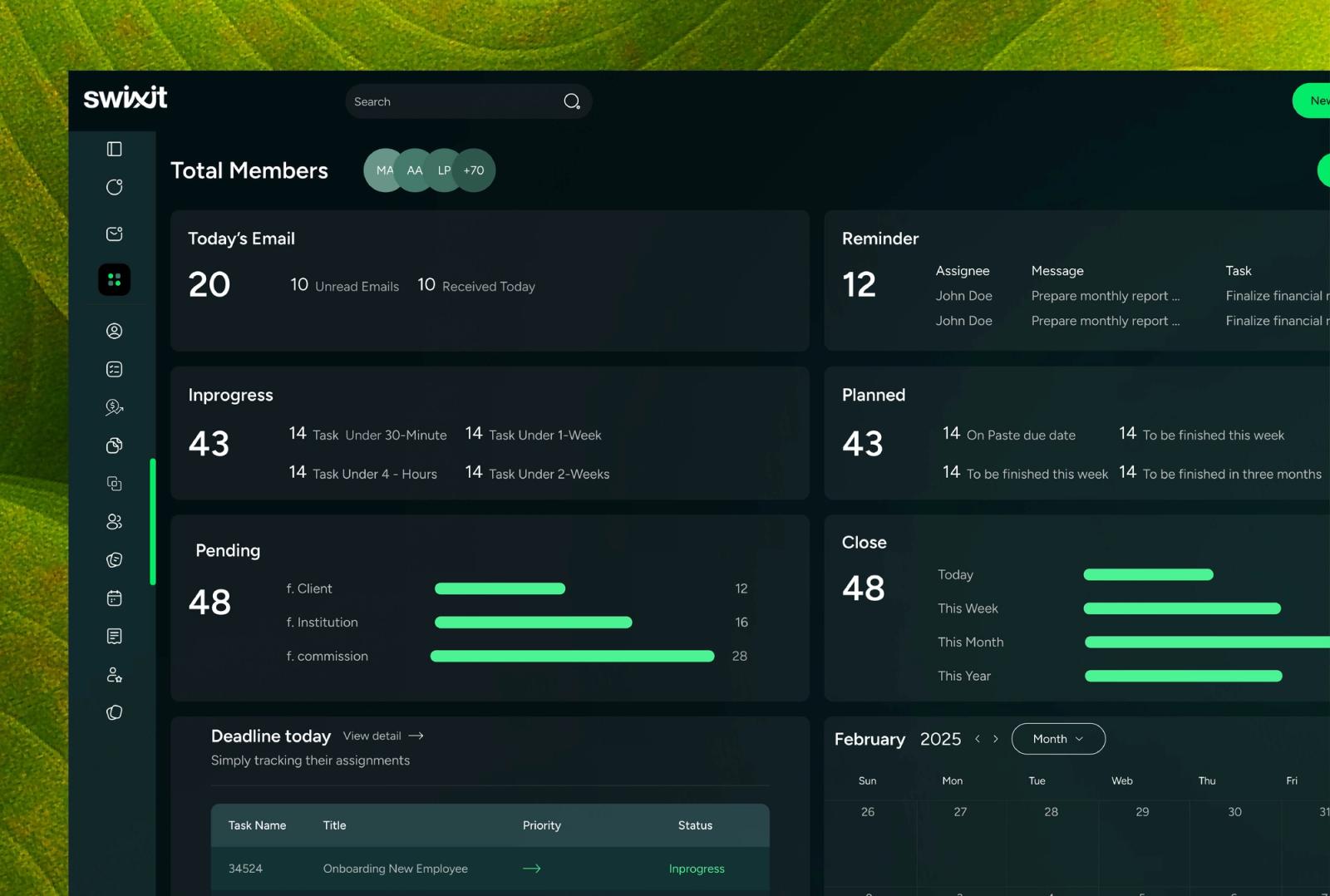The width and height of the screenshot is (1330, 896).
Task: Open the receipt invoice sidebar icon
Action: [x=115, y=637]
